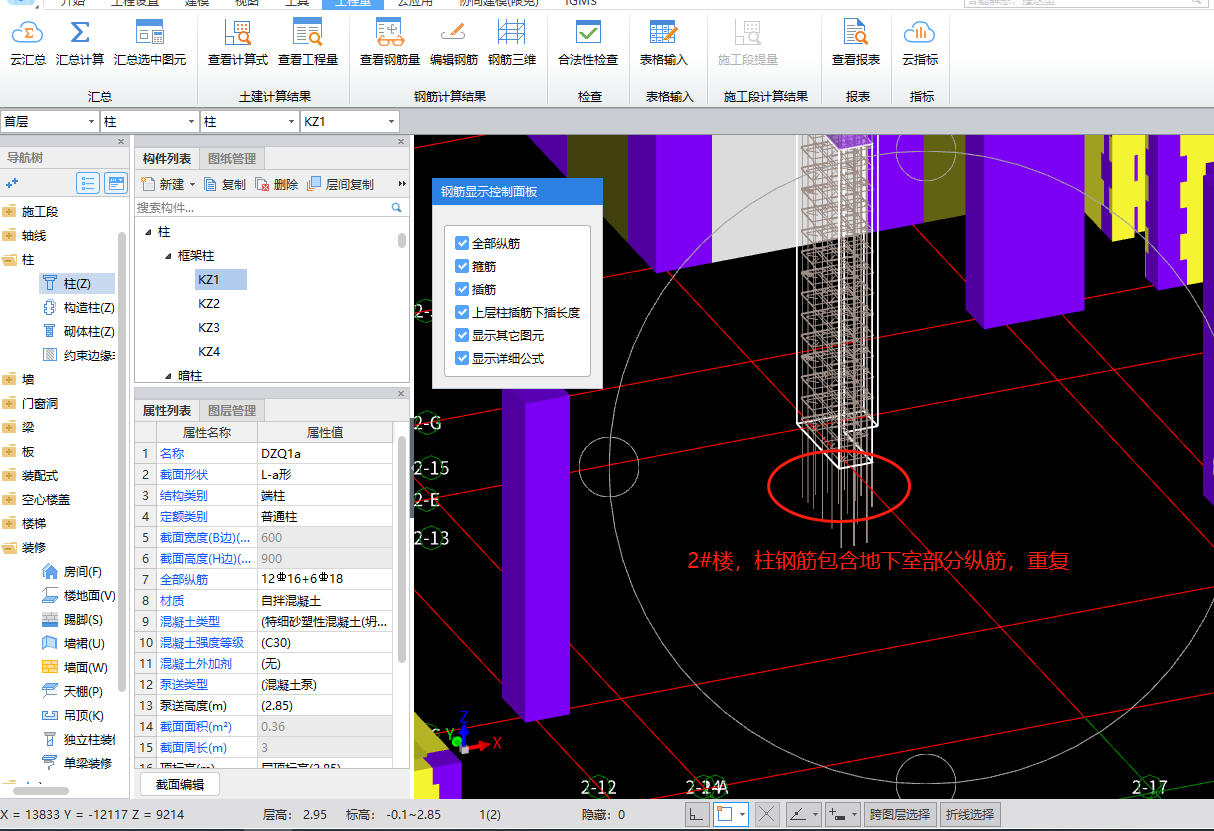Switch to 图层管理 tab

click(x=232, y=410)
